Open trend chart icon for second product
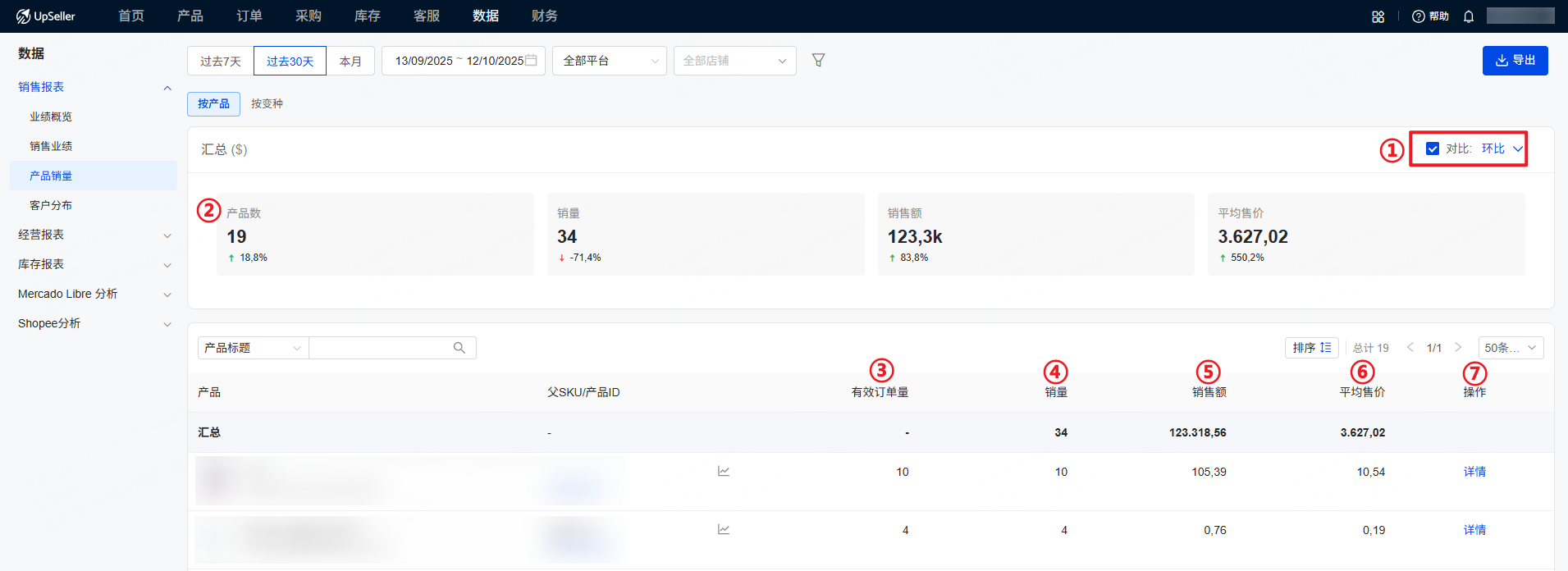 click(724, 529)
